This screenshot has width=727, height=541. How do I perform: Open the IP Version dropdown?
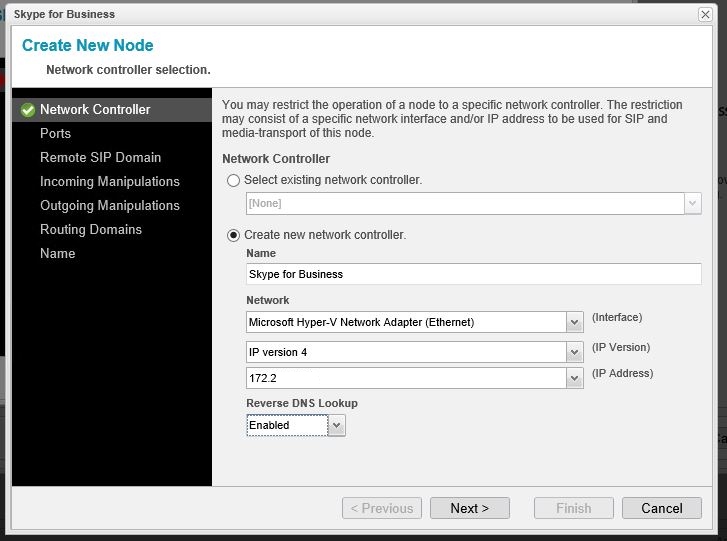coord(574,352)
